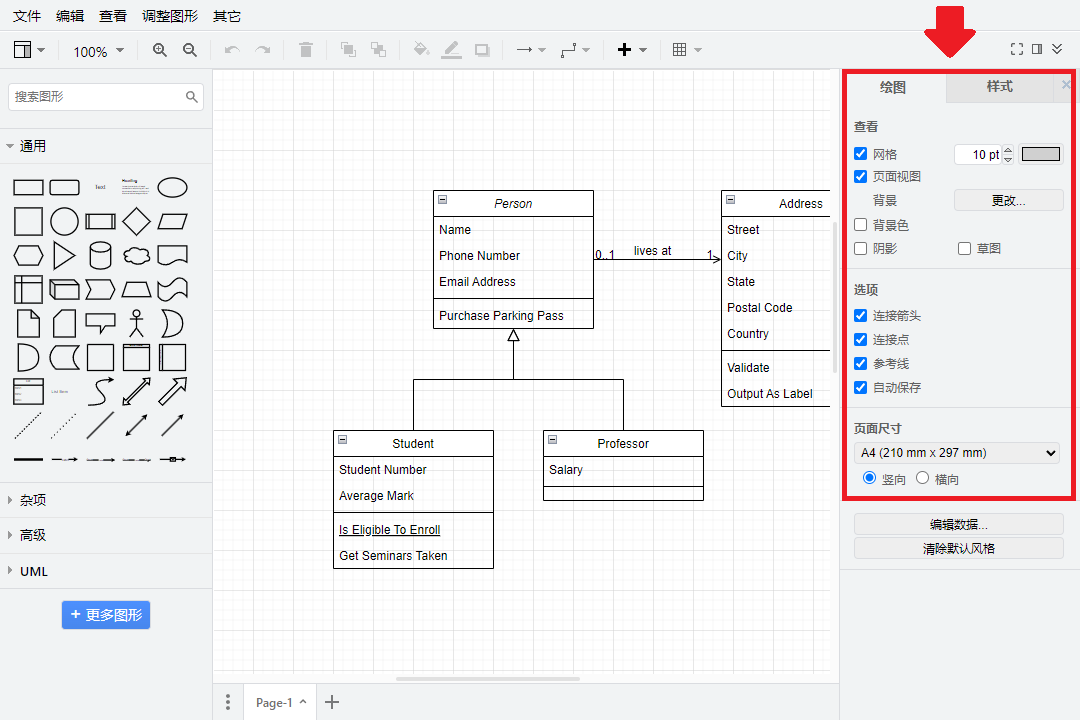Open the A4 page size dropdown
This screenshot has height=720, width=1080.
[956, 453]
